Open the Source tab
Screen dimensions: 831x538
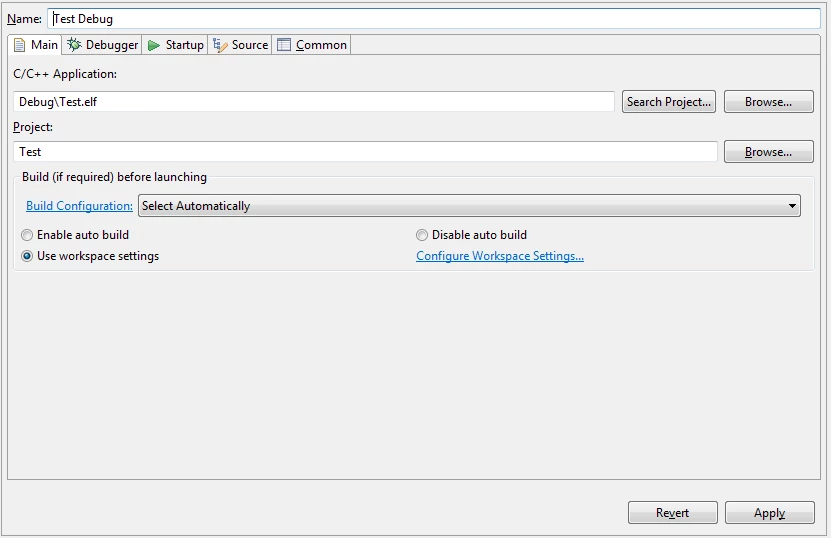click(x=240, y=45)
